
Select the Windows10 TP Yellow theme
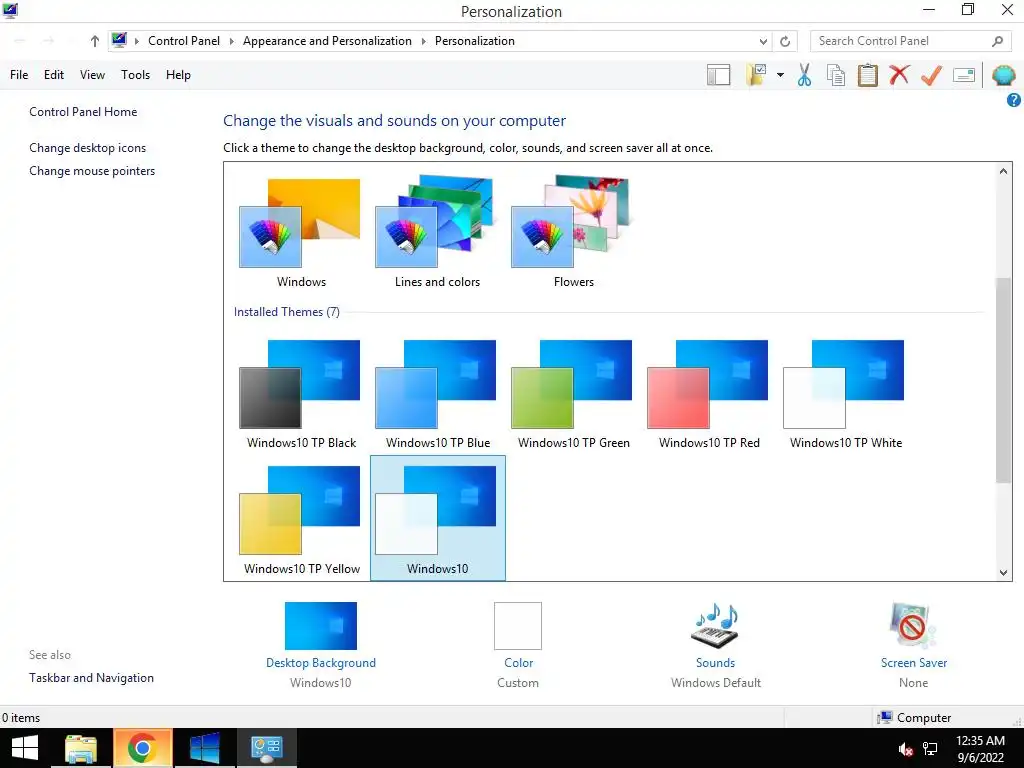pyautogui.click(x=300, y=519)
